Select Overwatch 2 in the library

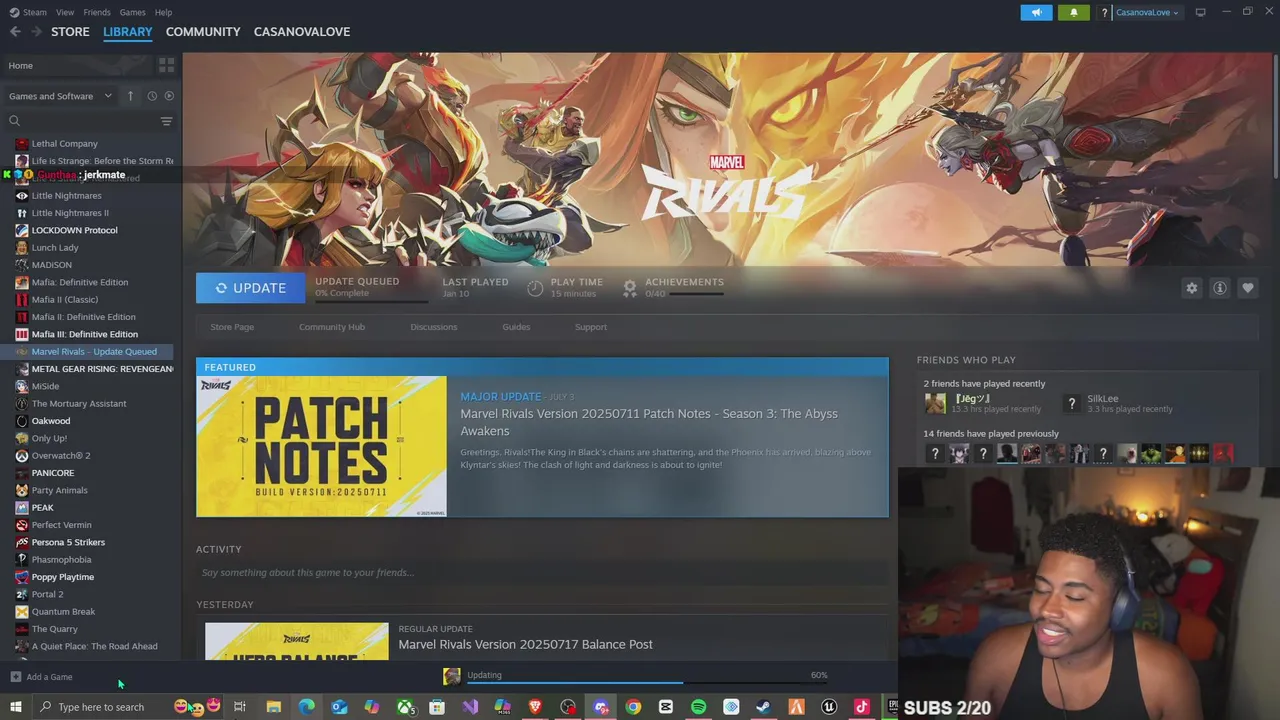coord(60,456)
